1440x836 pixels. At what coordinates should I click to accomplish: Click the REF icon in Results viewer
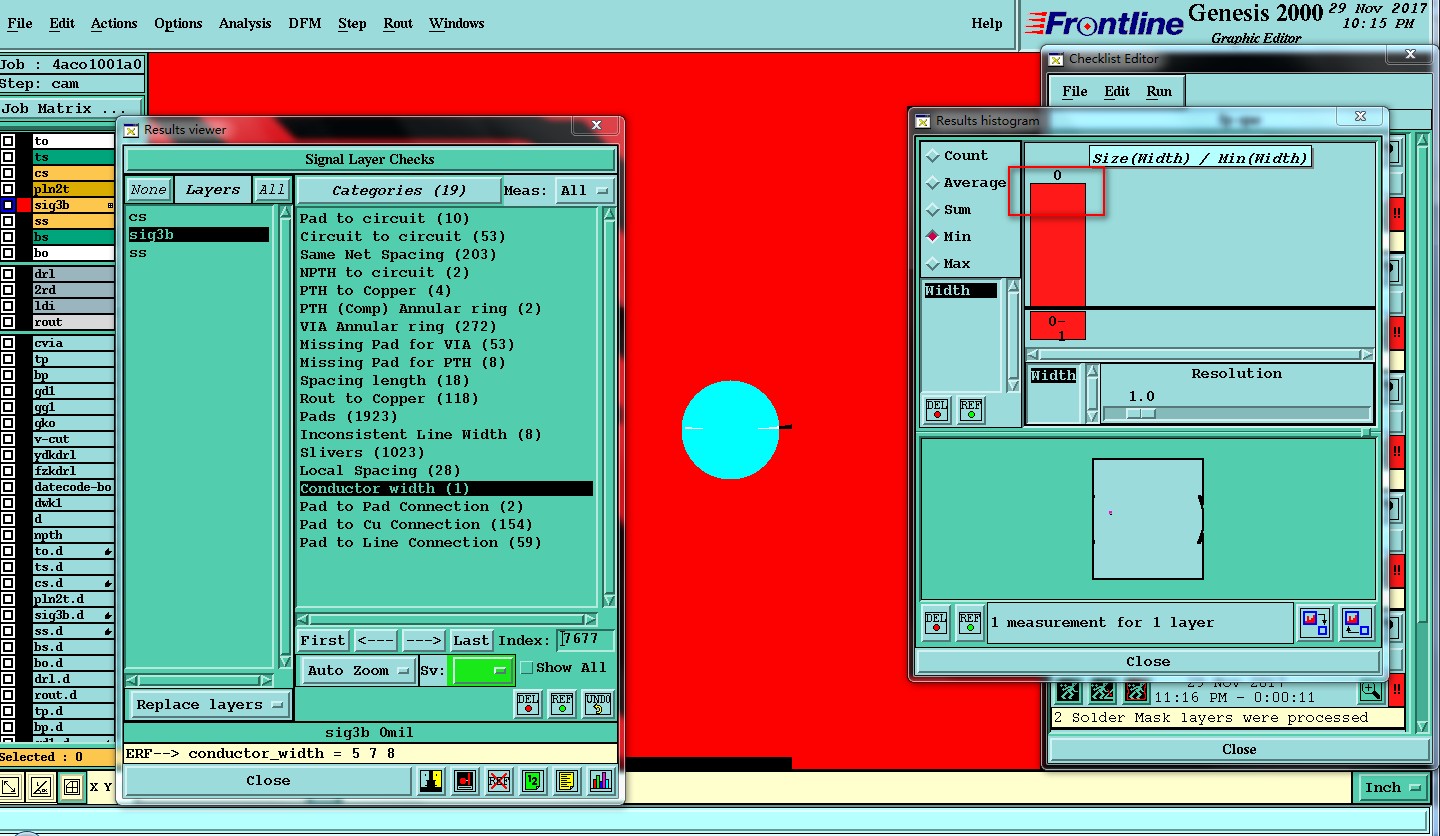point(562,703)
